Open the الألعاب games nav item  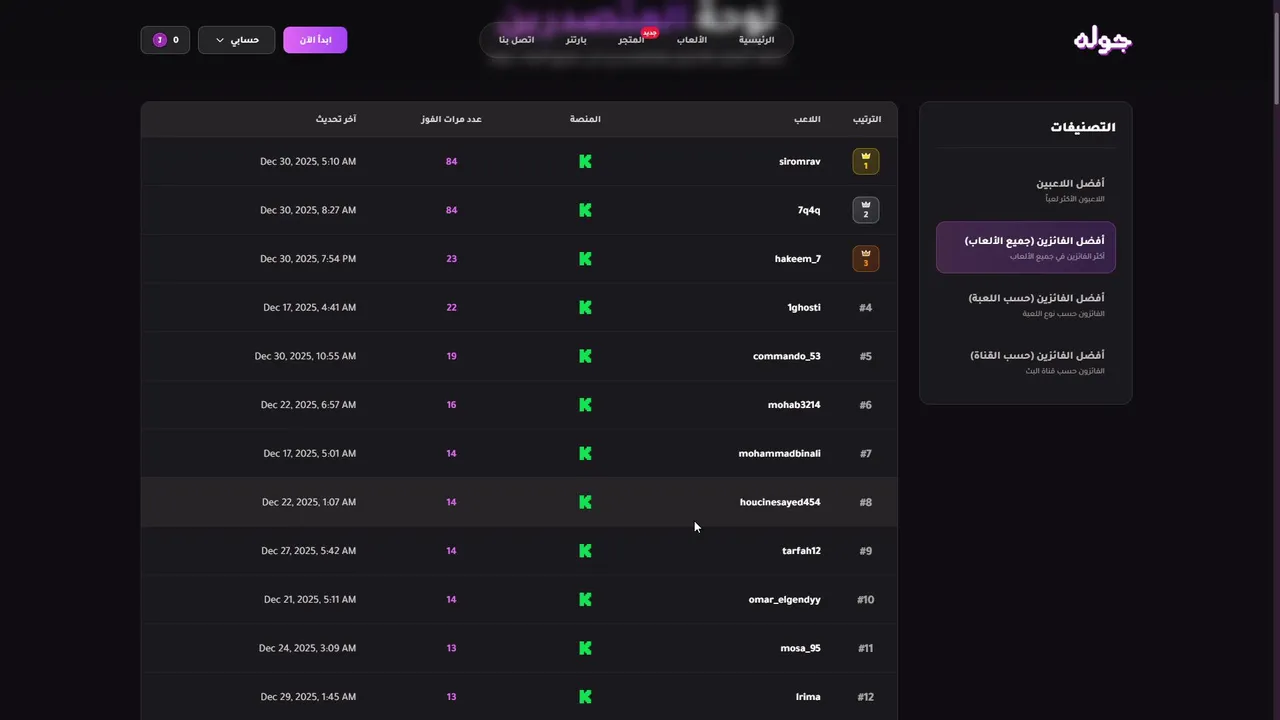click(691, 40)
